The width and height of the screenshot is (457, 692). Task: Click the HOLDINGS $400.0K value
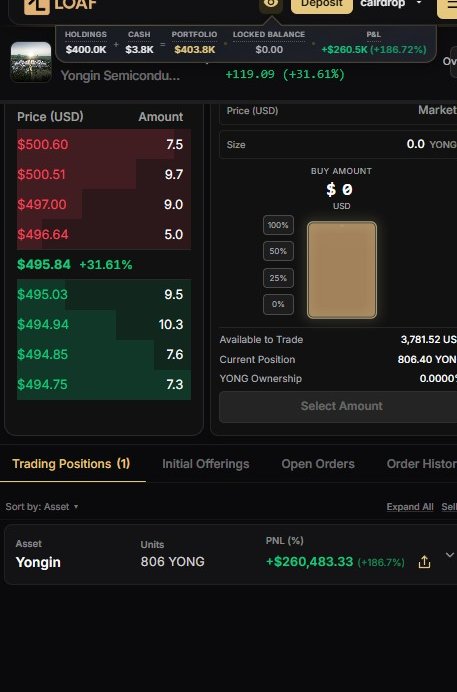click(x=86, y=49)
